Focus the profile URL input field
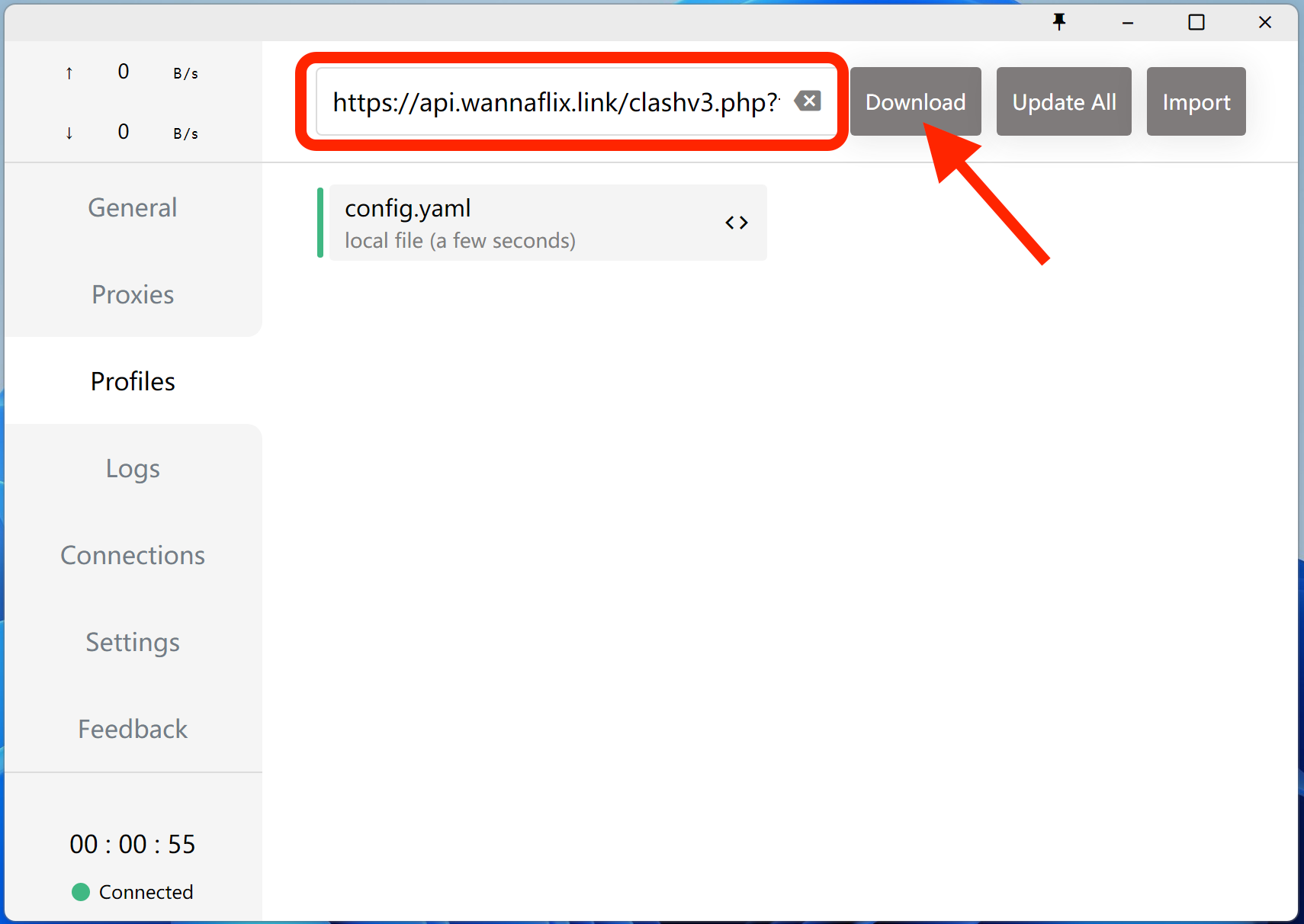1304x924 pixels. click(555, 101)
